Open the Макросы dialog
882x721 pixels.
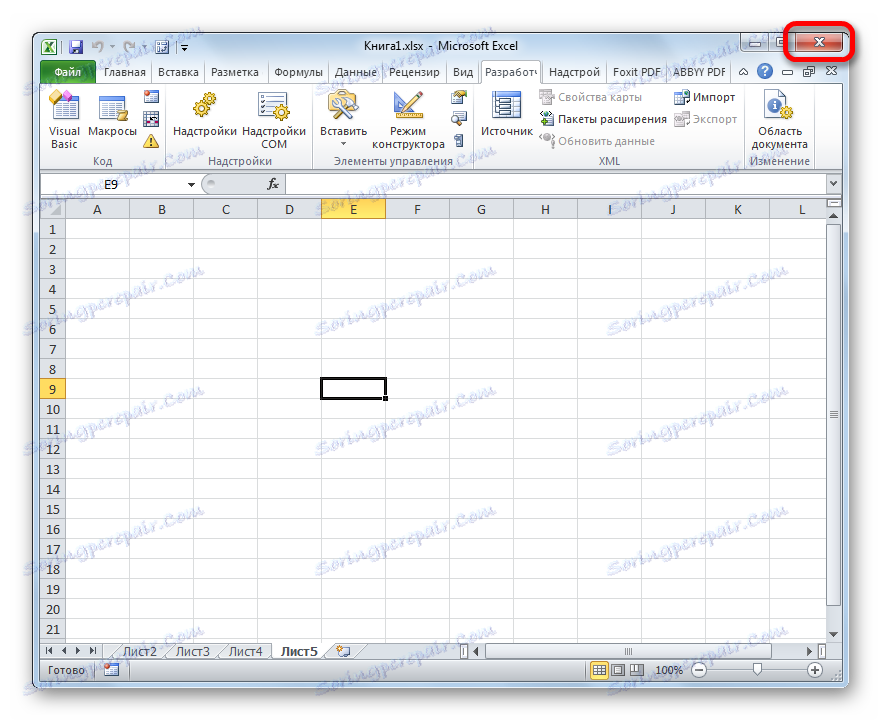point(112,116)
